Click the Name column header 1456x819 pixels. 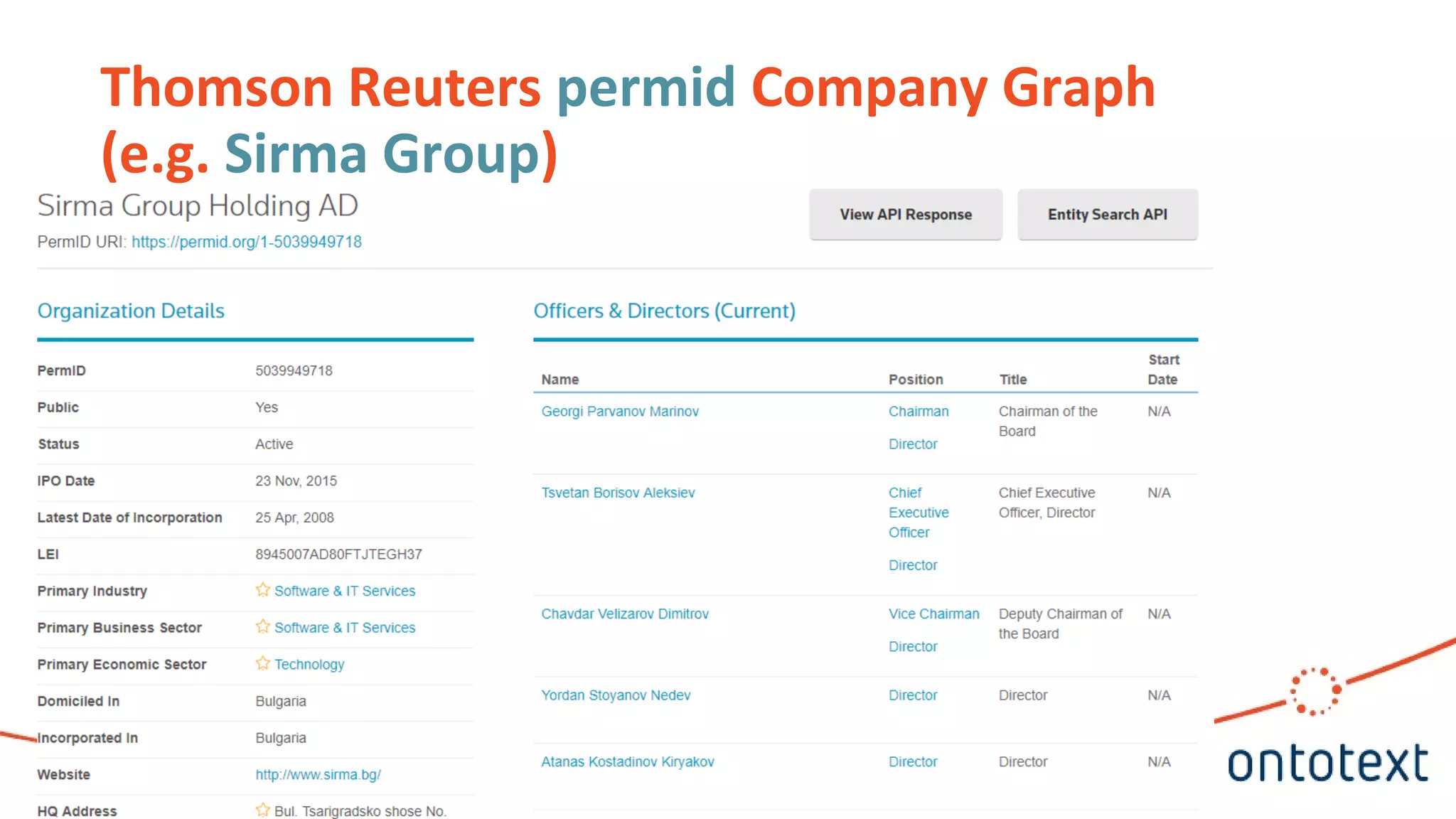tap(560, 380)
